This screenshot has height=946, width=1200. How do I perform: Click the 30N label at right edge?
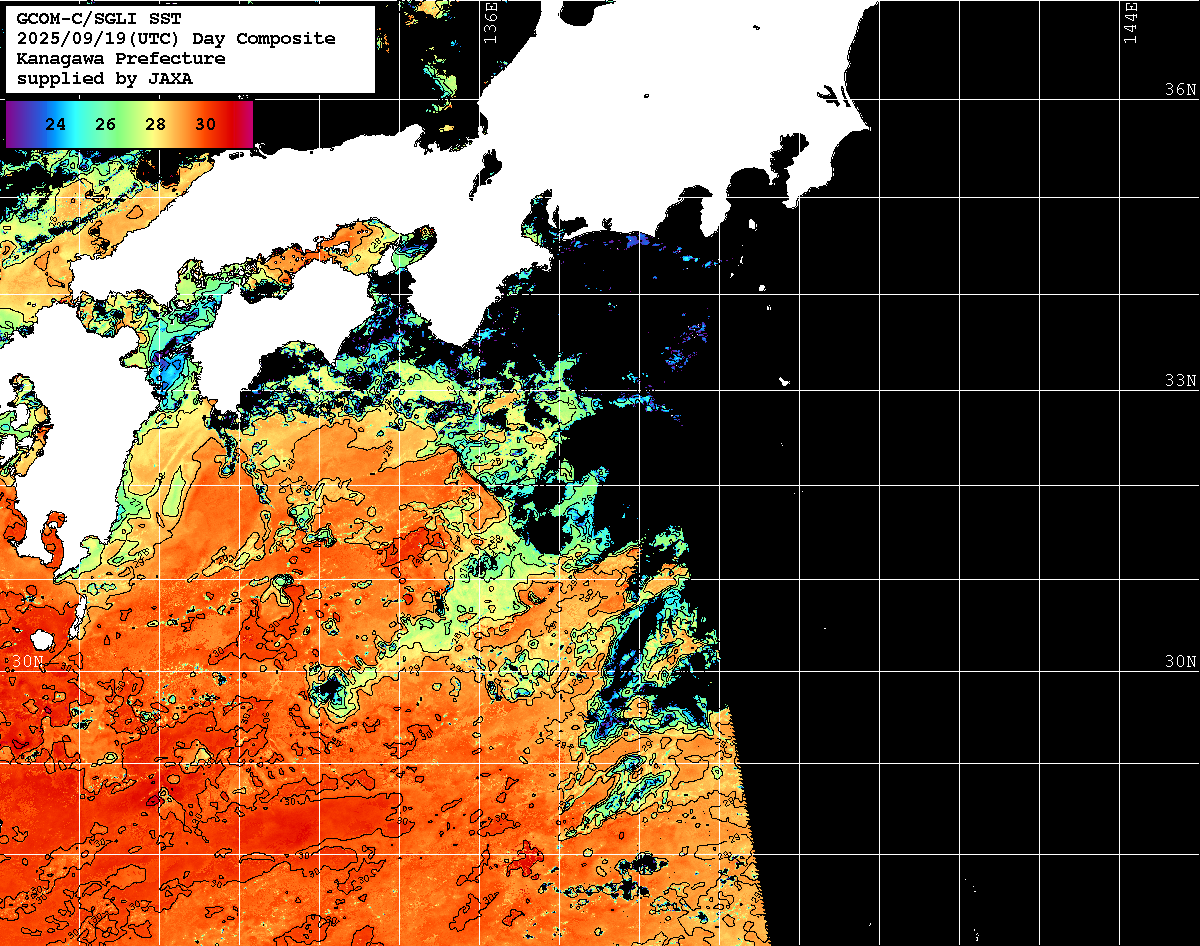[x=1180, y=662]
